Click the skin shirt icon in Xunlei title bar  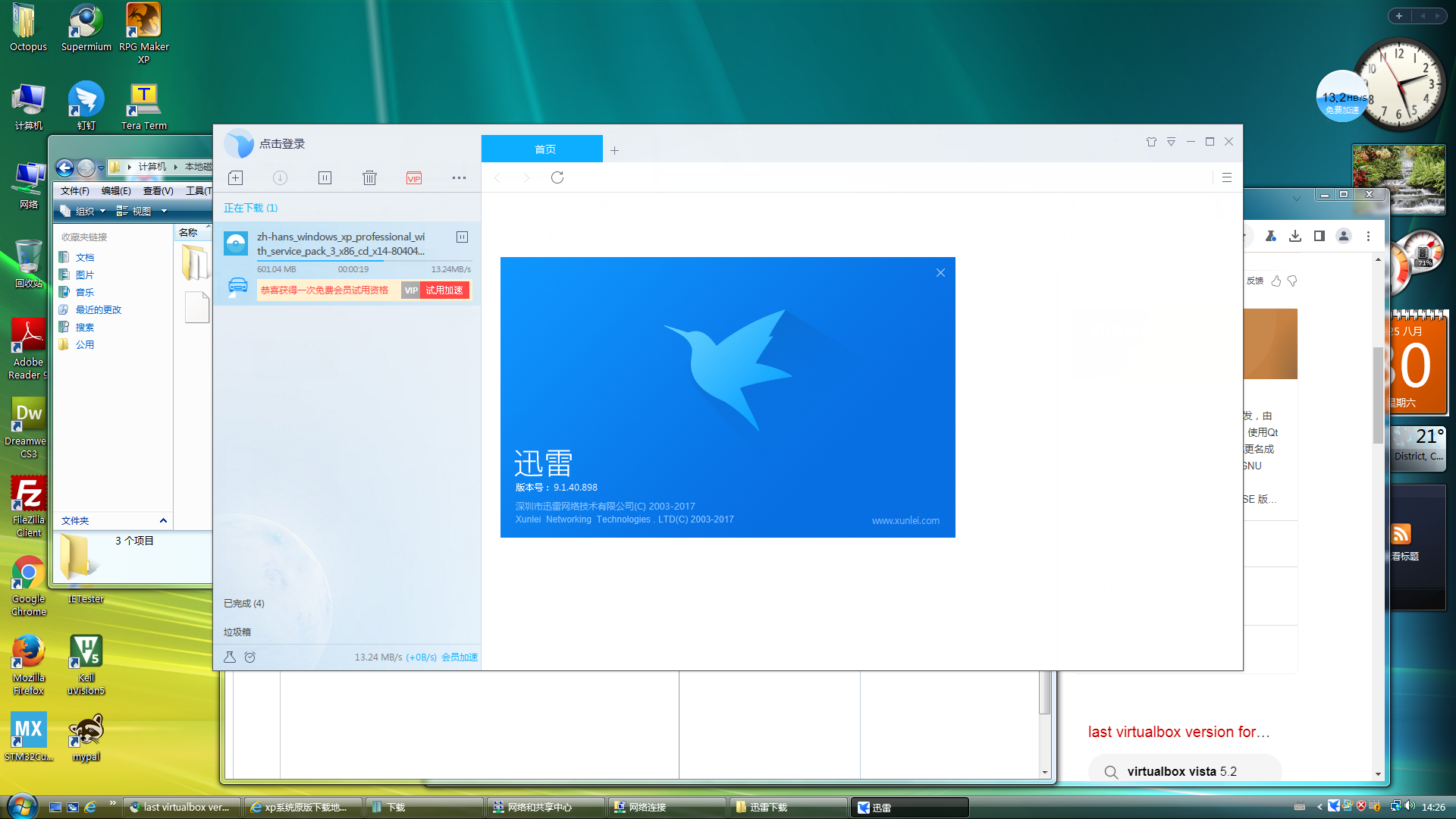[x=1151, y=142]
